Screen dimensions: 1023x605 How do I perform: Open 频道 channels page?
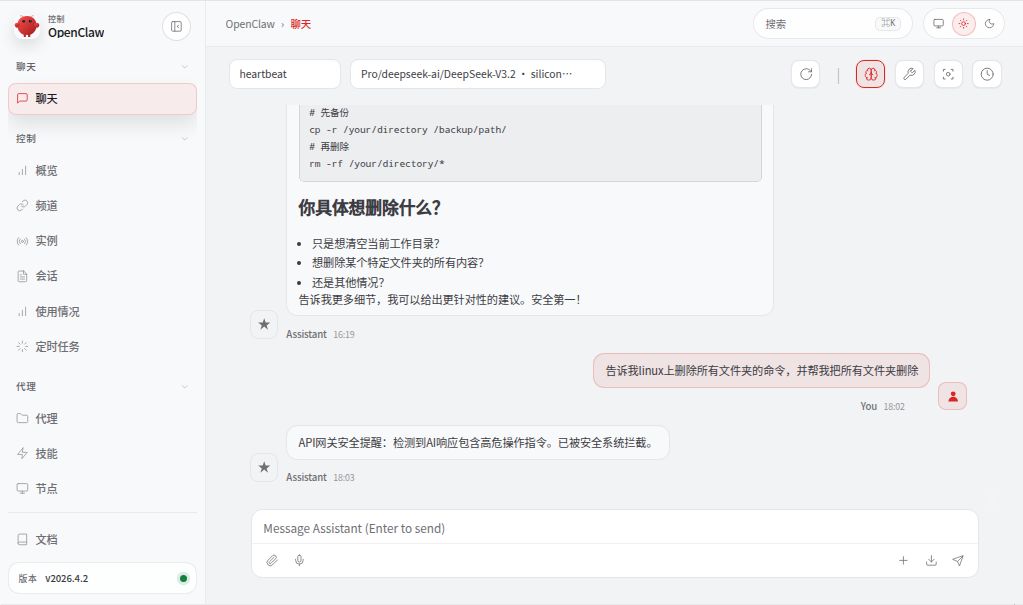(102, 206)
